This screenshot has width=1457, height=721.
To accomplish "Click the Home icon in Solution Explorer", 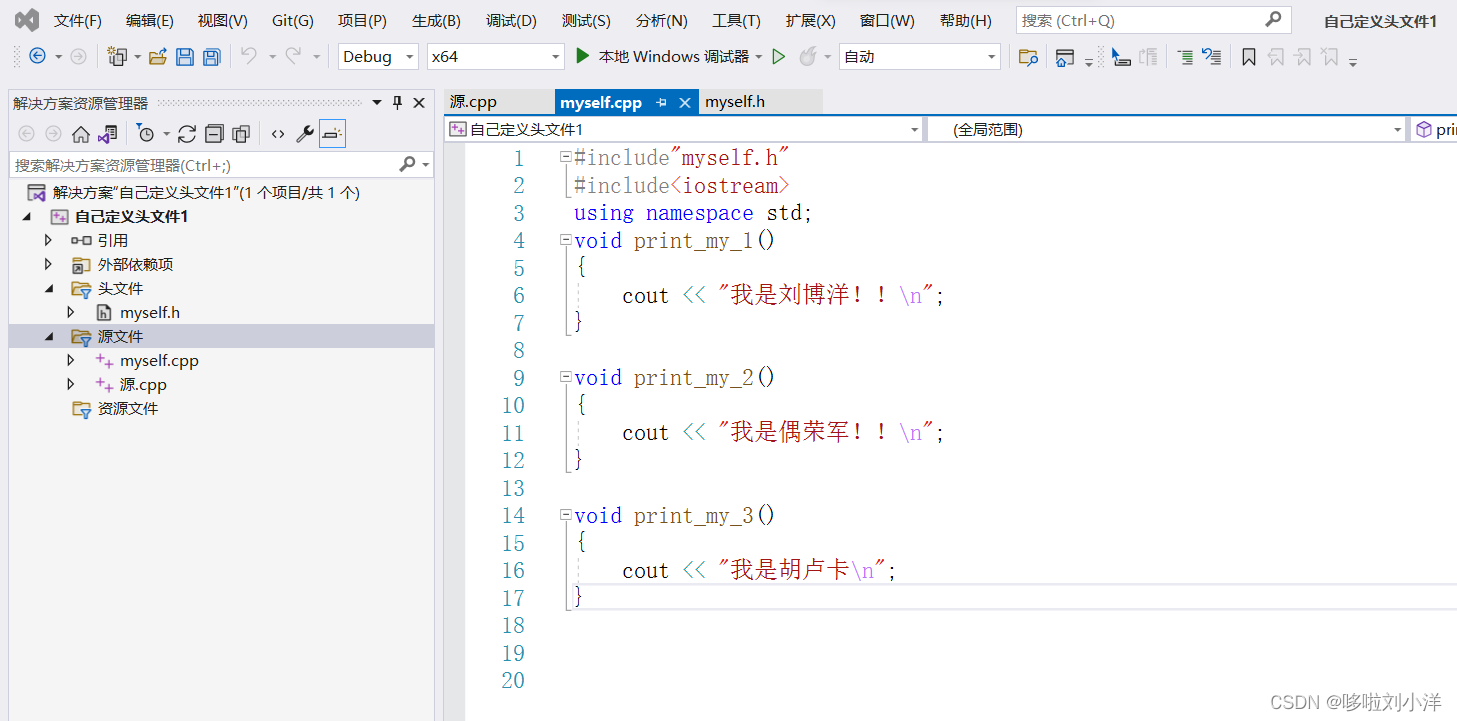I will (x=81, y=134).
